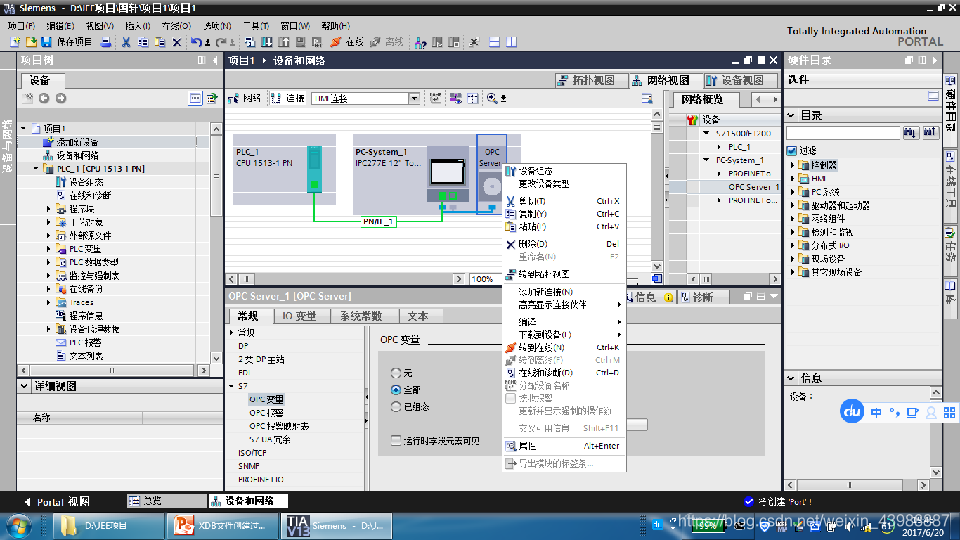Image resolution: width=960 pixels, height=540 pixels.
Task: Switch to the IO 变量 properties tab
Action: tap(299, 316)
